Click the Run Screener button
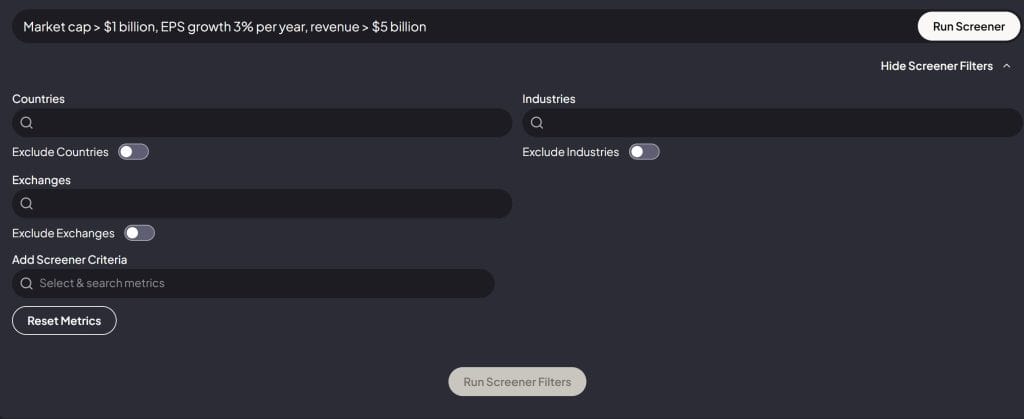 click(x=968, y=27)
